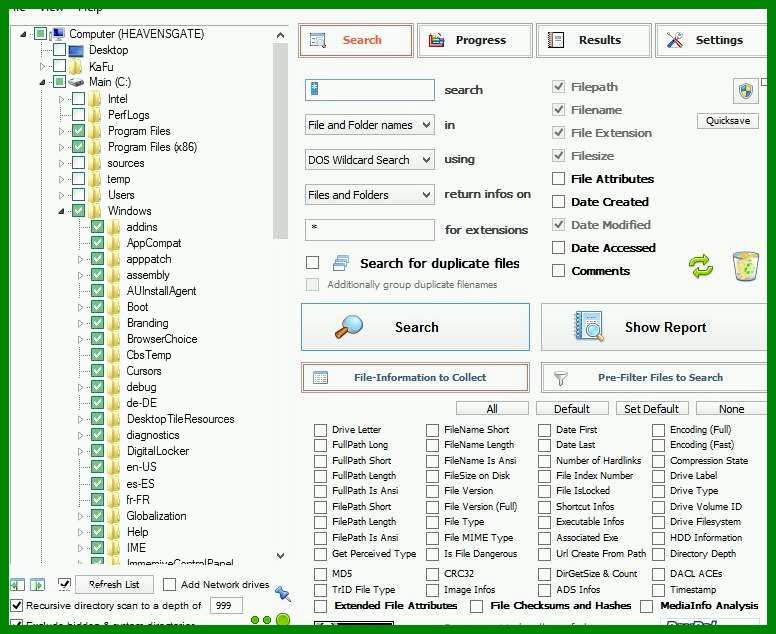Click the KaFu folder icon

76,66
